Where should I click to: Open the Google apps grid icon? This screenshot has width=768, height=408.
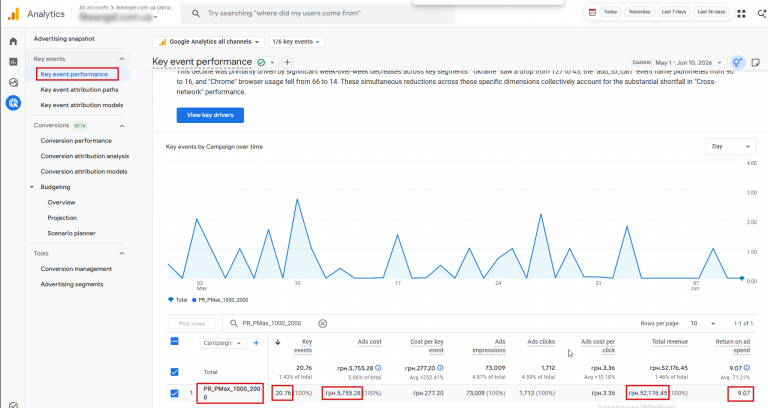point(742,13)
